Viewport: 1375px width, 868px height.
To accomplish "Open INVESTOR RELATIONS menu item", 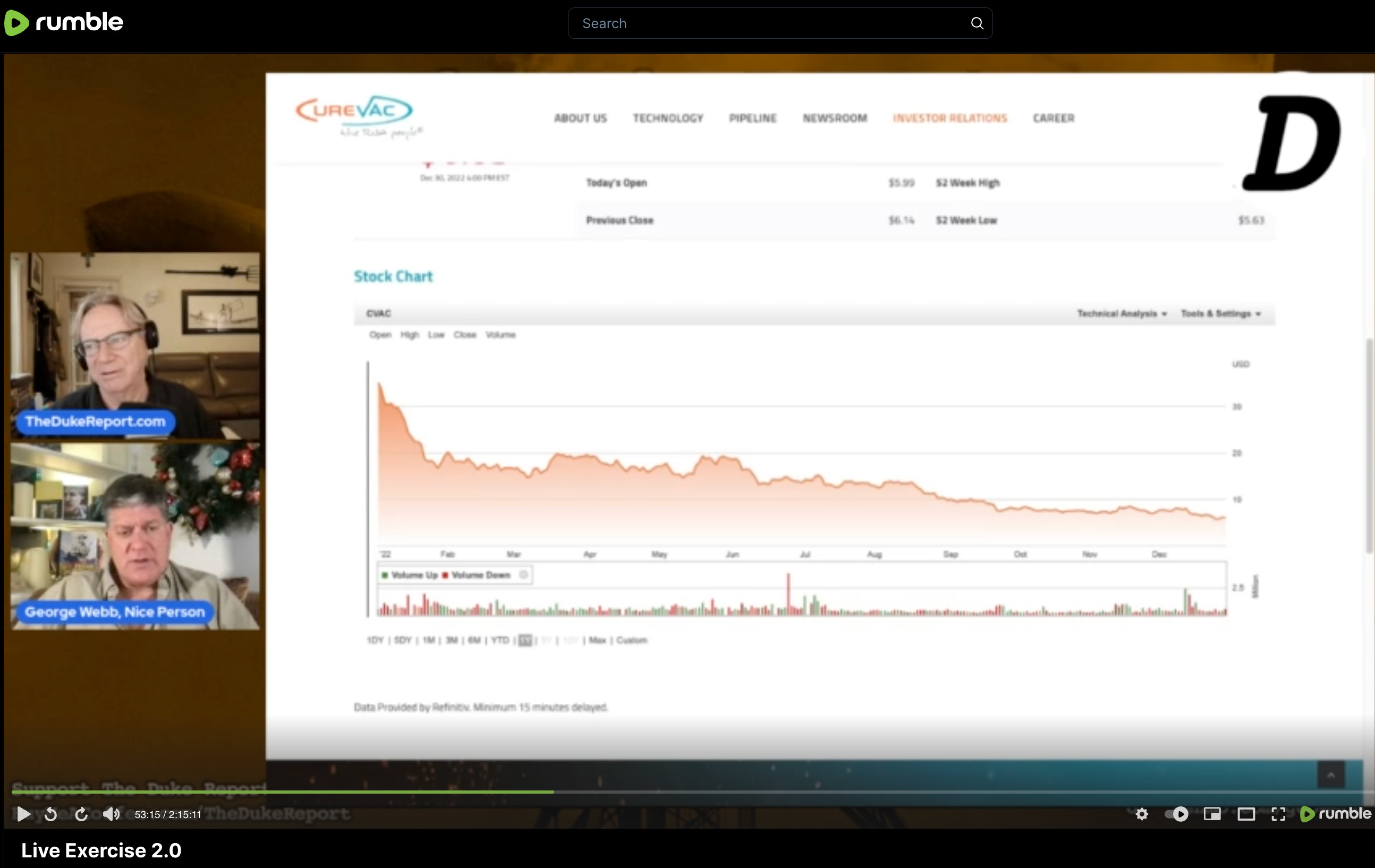I will (x=949, y=118).
